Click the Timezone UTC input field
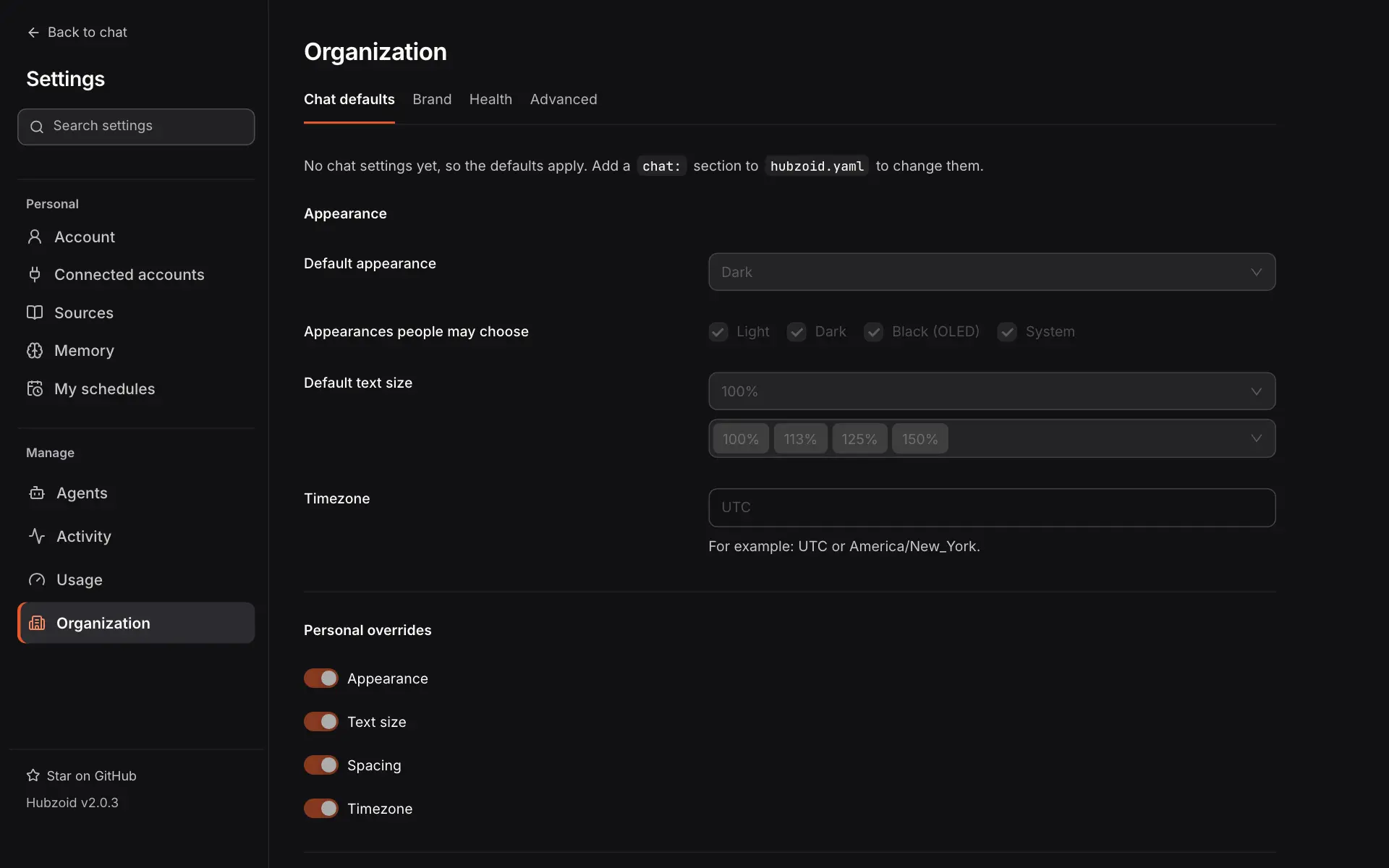Image resolution: width=1389 pixels, height=868 pixels. [992, 507]
